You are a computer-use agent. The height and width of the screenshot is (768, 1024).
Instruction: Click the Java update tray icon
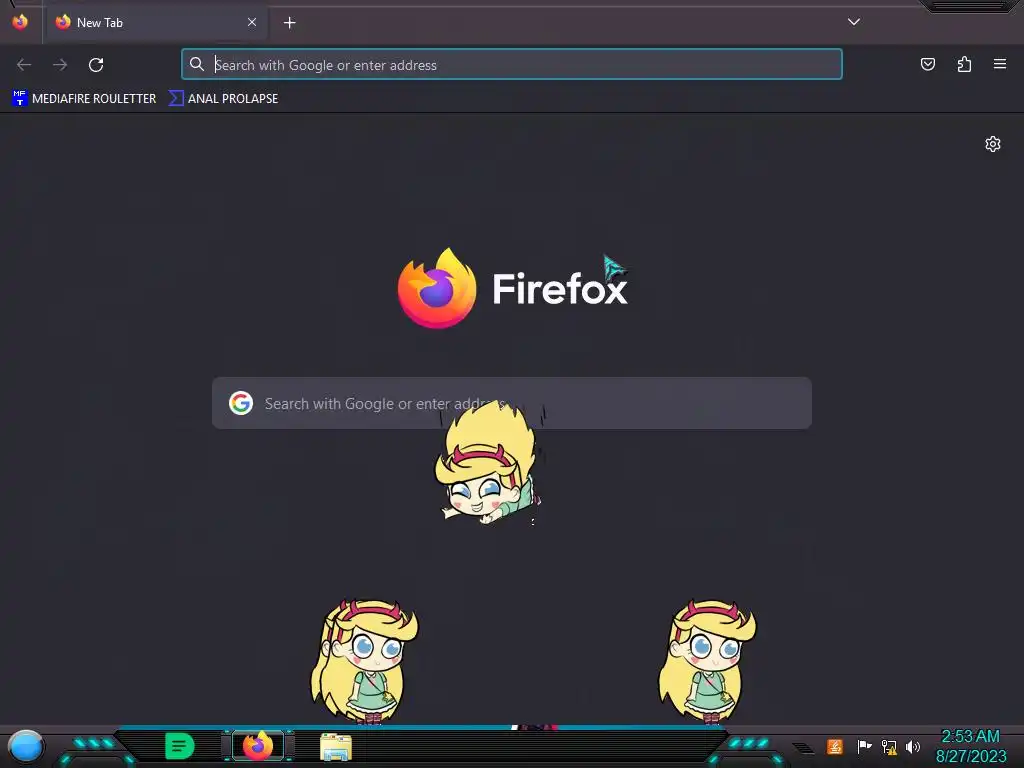point(834,746)
